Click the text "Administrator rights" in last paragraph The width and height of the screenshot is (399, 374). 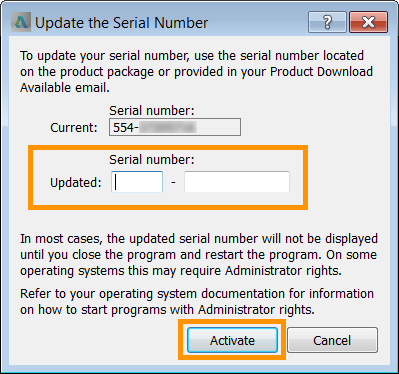pos(256,310)
